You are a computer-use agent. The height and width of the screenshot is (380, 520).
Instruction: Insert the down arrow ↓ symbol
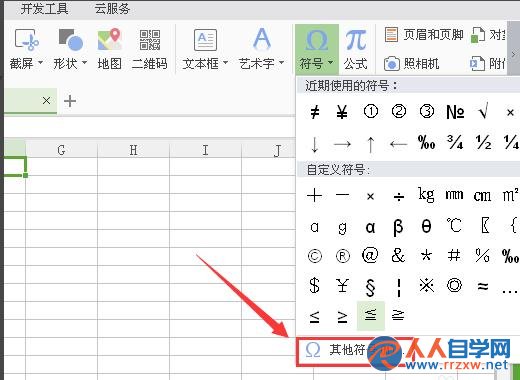pos(315,144)
